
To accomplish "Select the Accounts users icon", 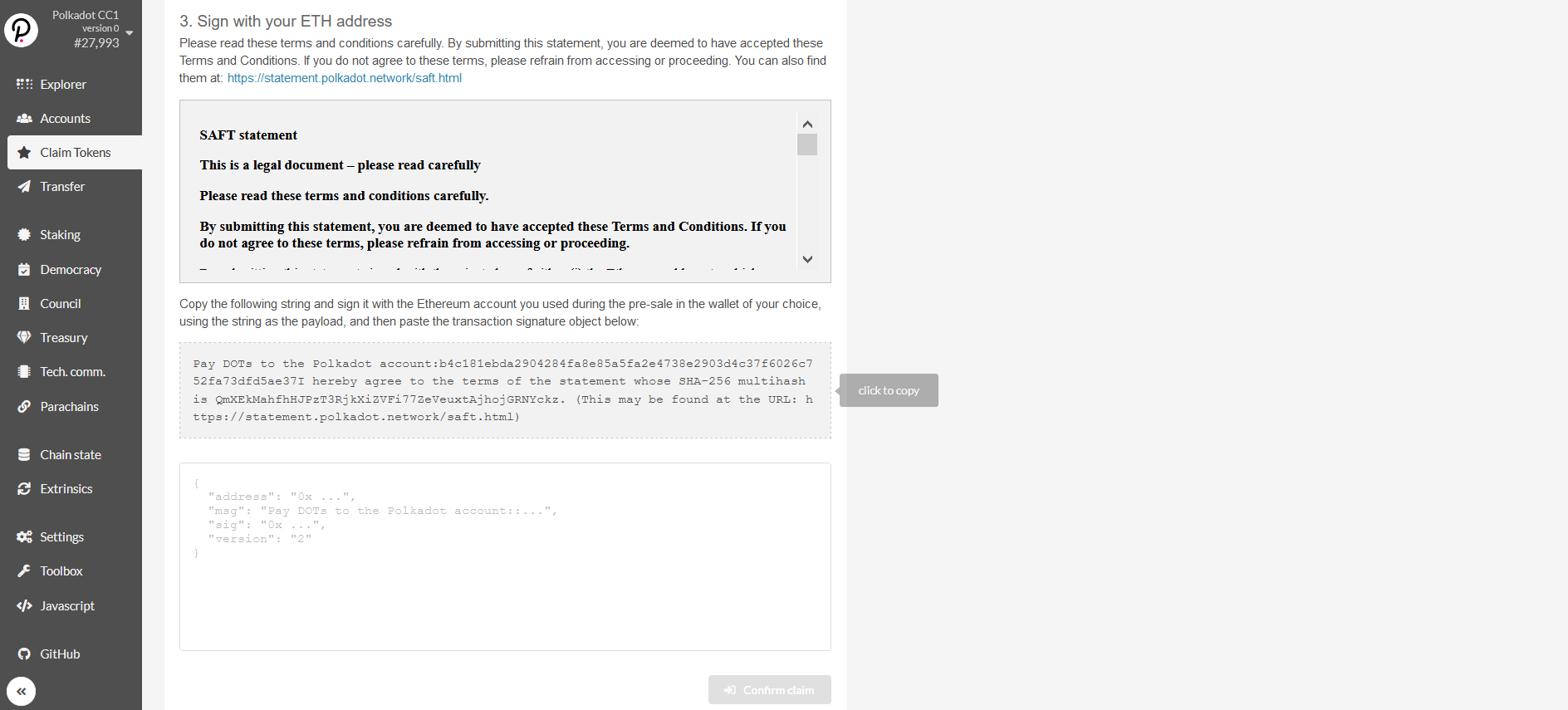I will pos(24,119).
